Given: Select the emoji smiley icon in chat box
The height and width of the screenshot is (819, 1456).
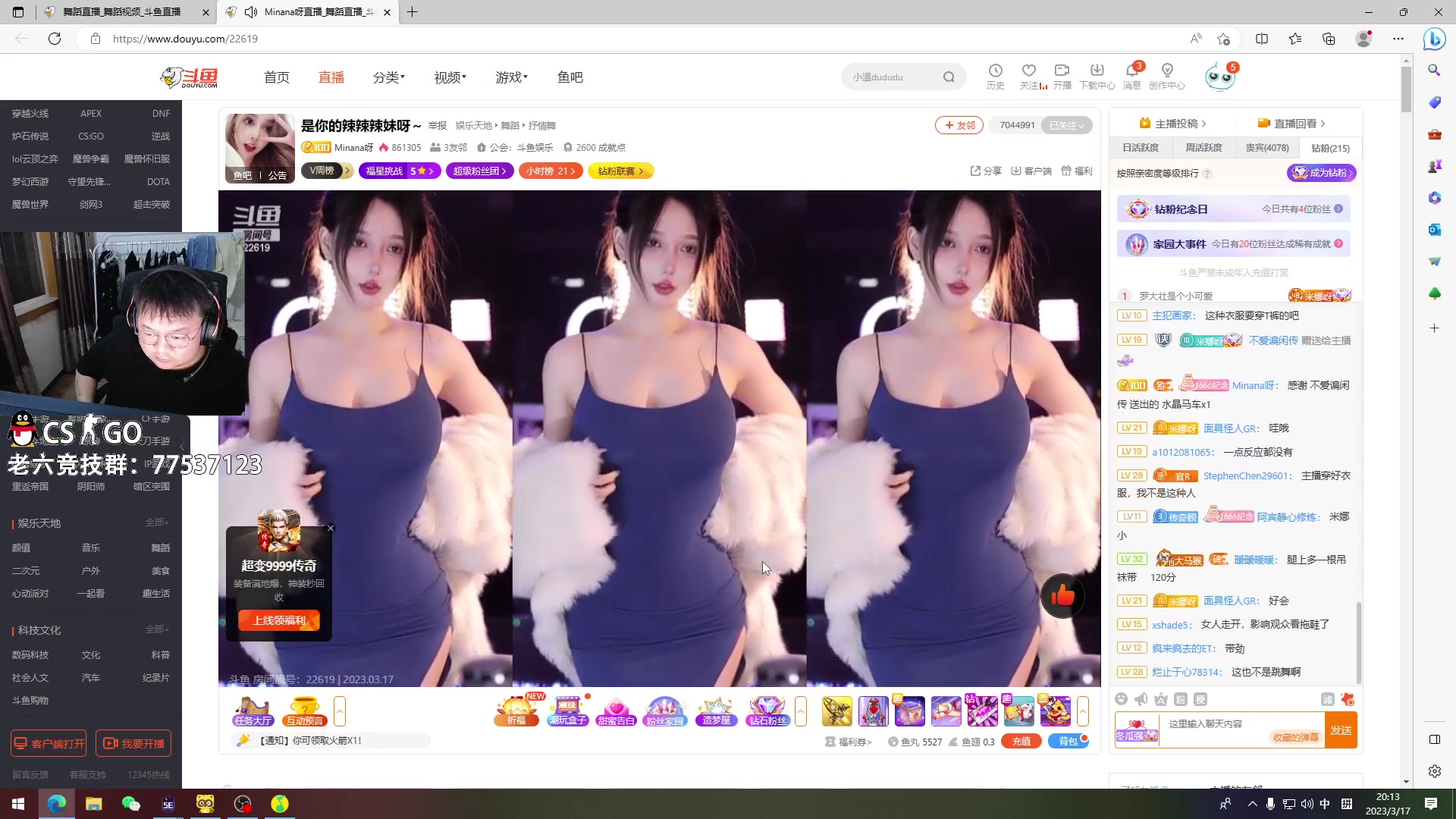Looking at the screenshot, I should [1122, 699].
